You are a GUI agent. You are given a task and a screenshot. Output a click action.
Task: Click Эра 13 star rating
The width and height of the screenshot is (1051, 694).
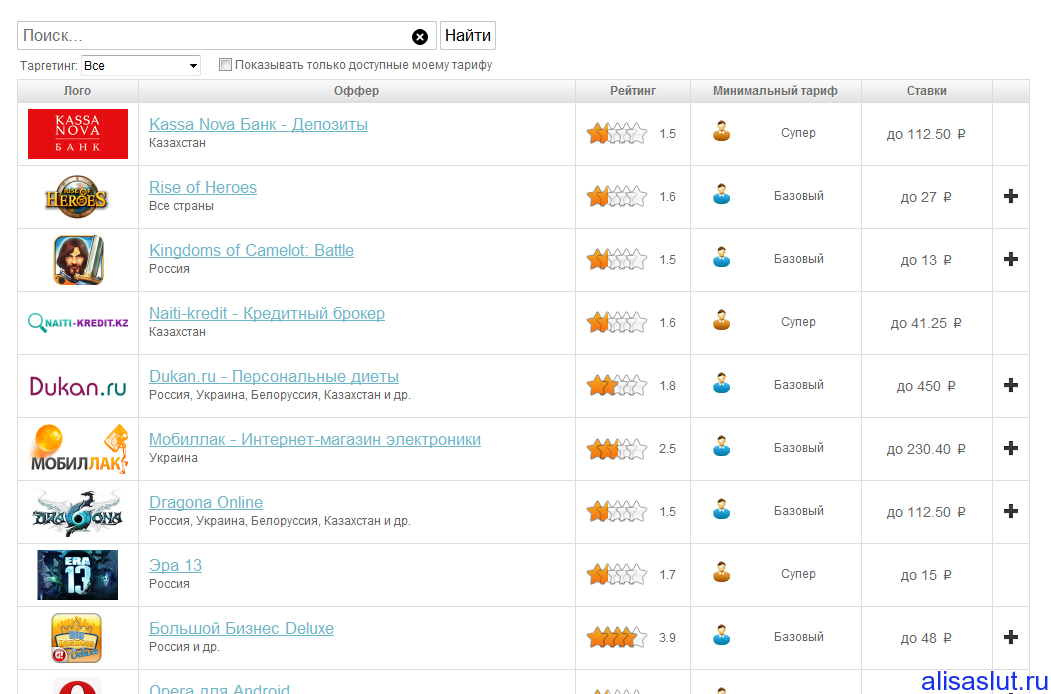(x=617, y=575)
